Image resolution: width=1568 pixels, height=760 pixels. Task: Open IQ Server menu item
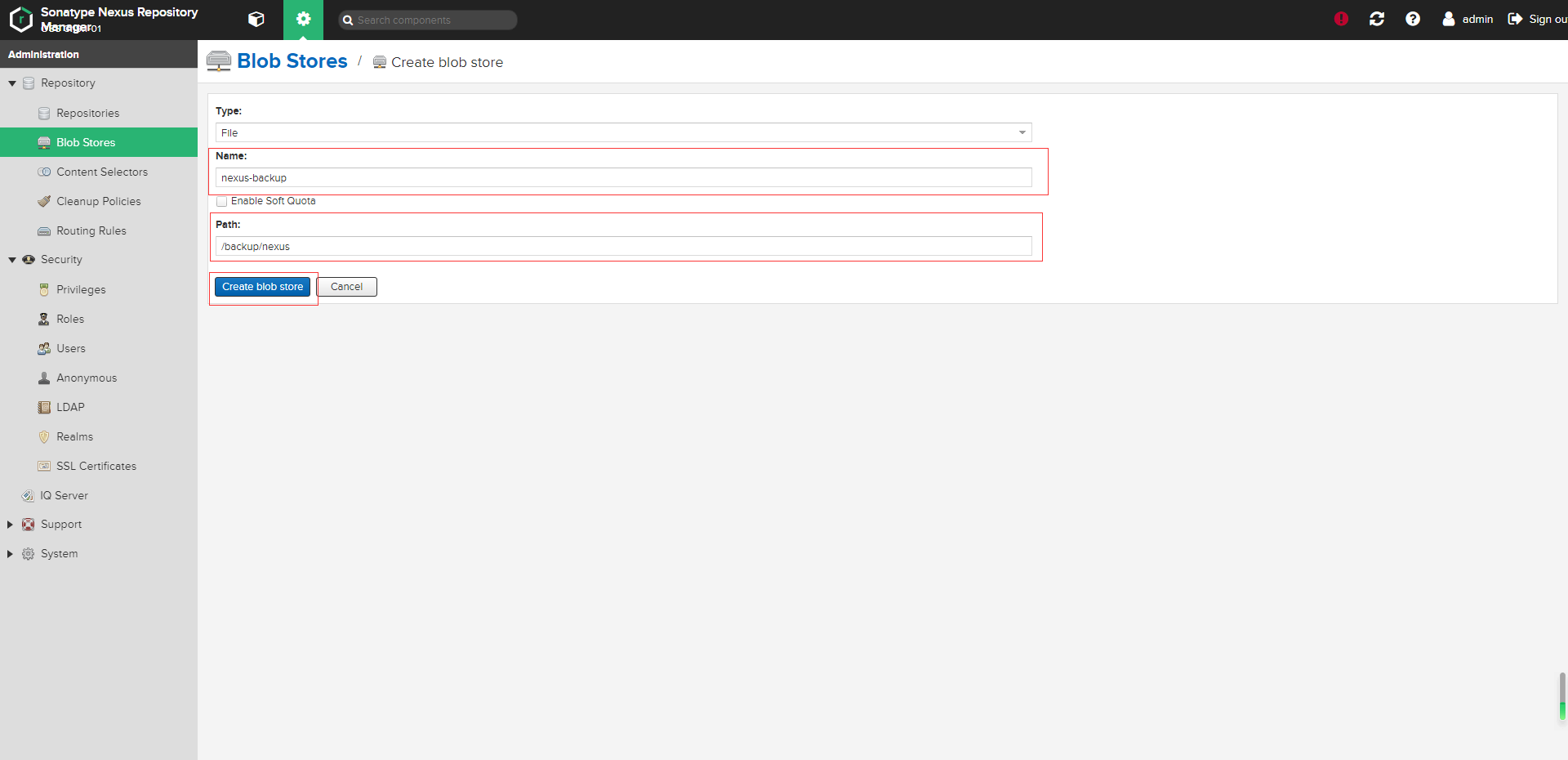coord(99,495)
